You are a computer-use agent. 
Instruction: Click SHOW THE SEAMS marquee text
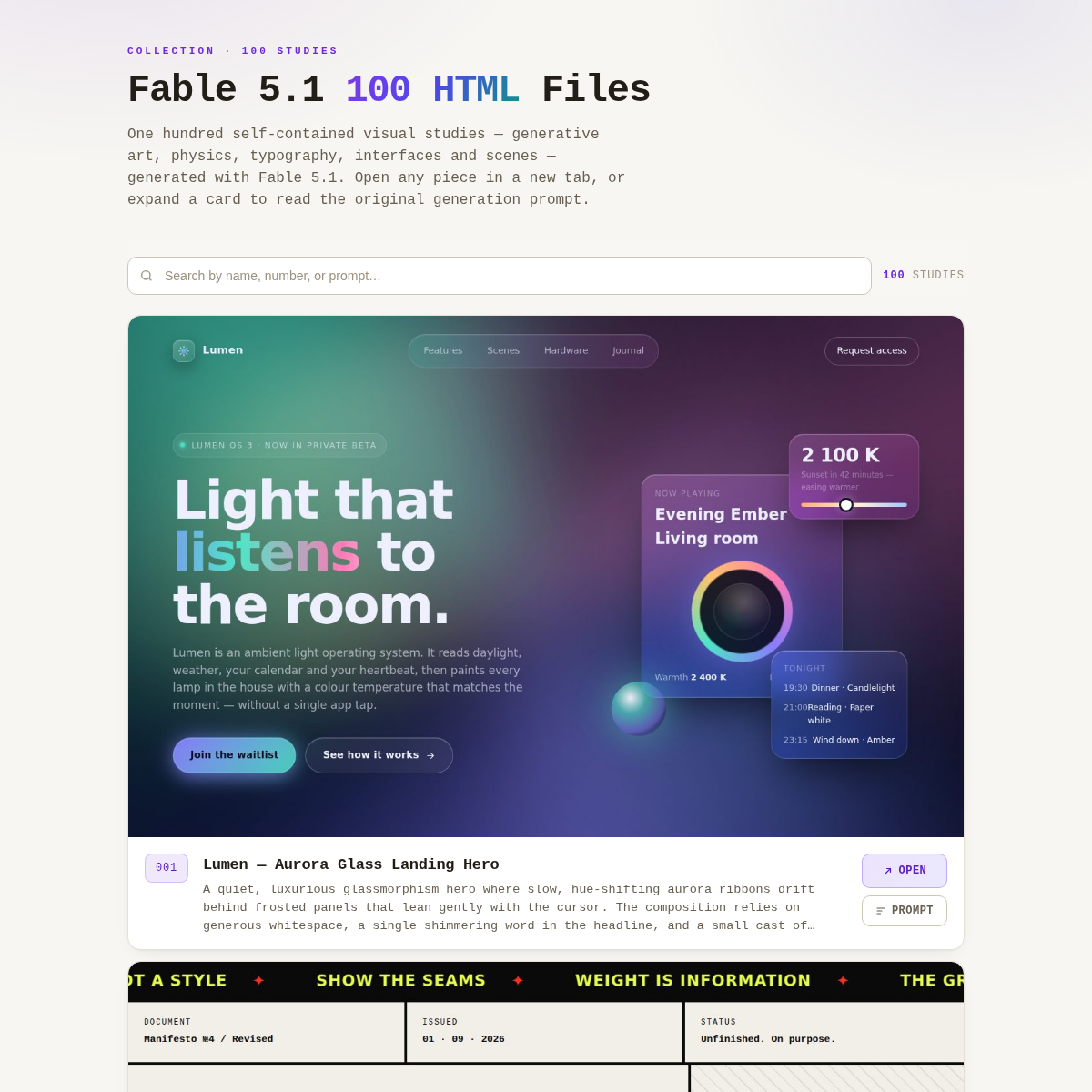[400, 980]
